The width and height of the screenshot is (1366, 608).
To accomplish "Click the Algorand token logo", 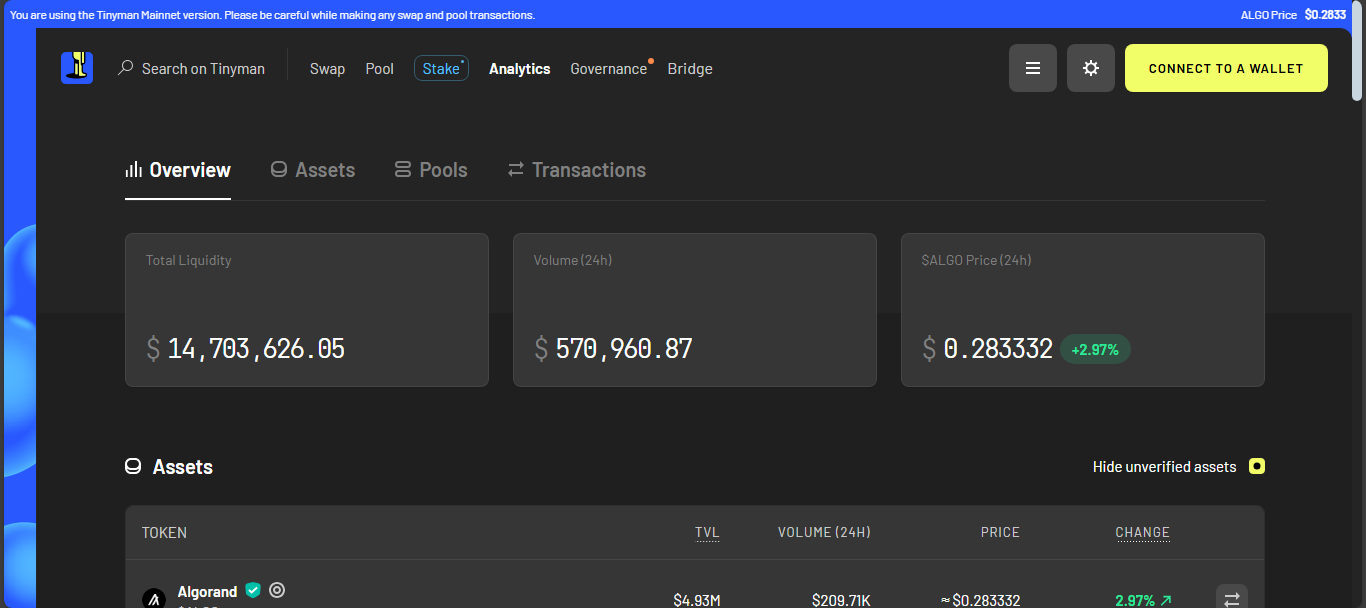I will pyautogui.click(x=154, y=599).
